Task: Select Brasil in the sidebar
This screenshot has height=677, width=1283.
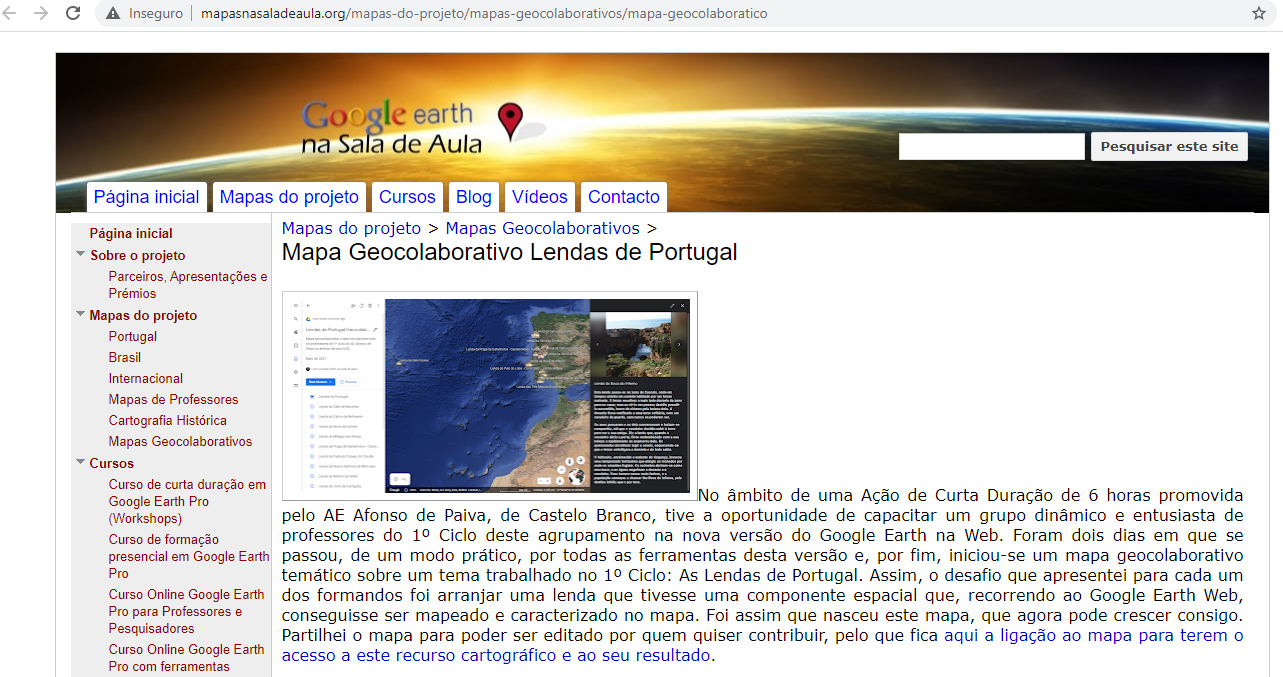Action: [125, 357]
